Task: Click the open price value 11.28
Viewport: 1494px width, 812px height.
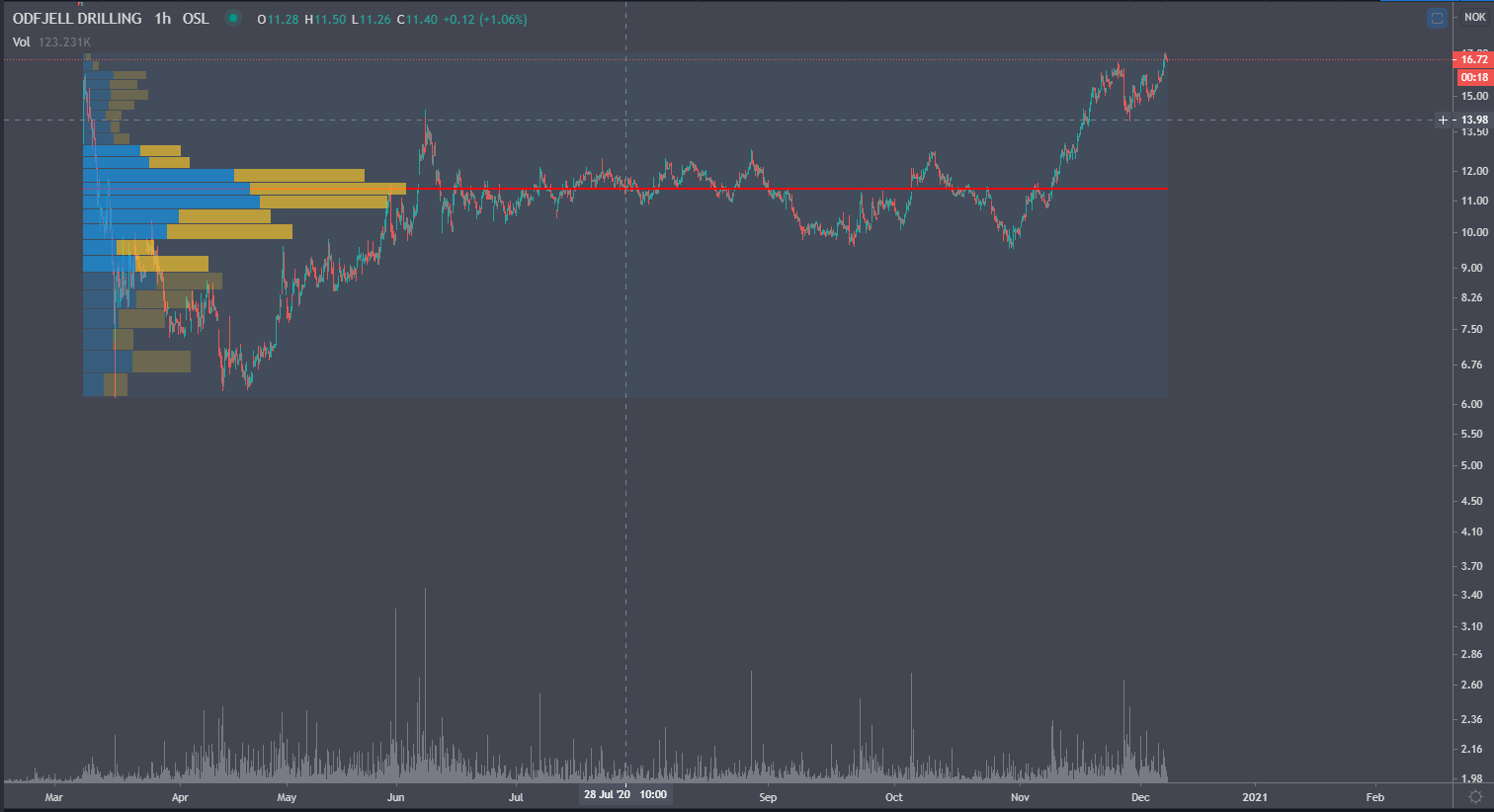Action: (x=284, y=20)
